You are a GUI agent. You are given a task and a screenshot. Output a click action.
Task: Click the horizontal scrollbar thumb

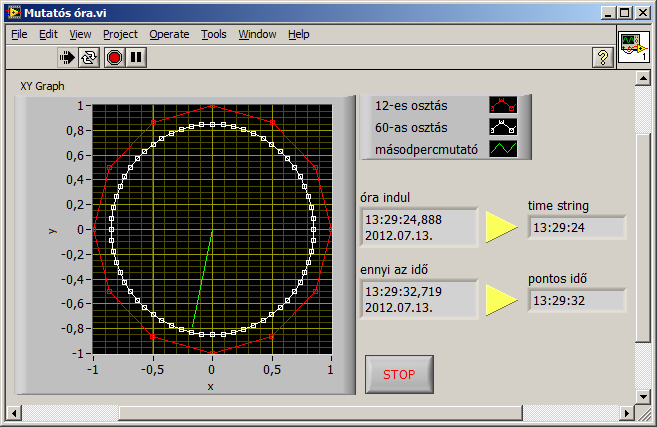pos(321,413)
